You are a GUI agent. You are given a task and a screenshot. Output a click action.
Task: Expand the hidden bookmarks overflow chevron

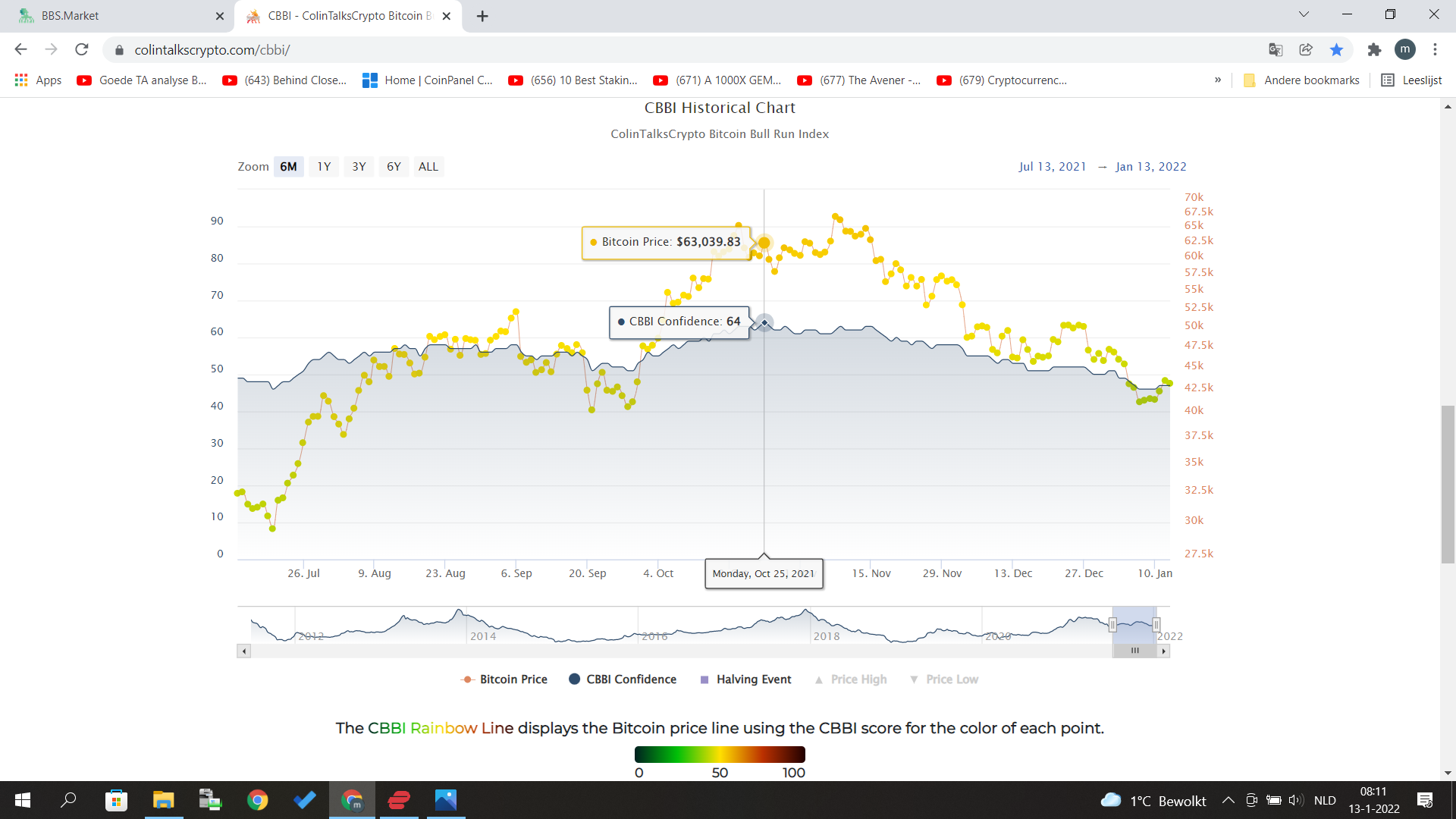pos(1218,80)
